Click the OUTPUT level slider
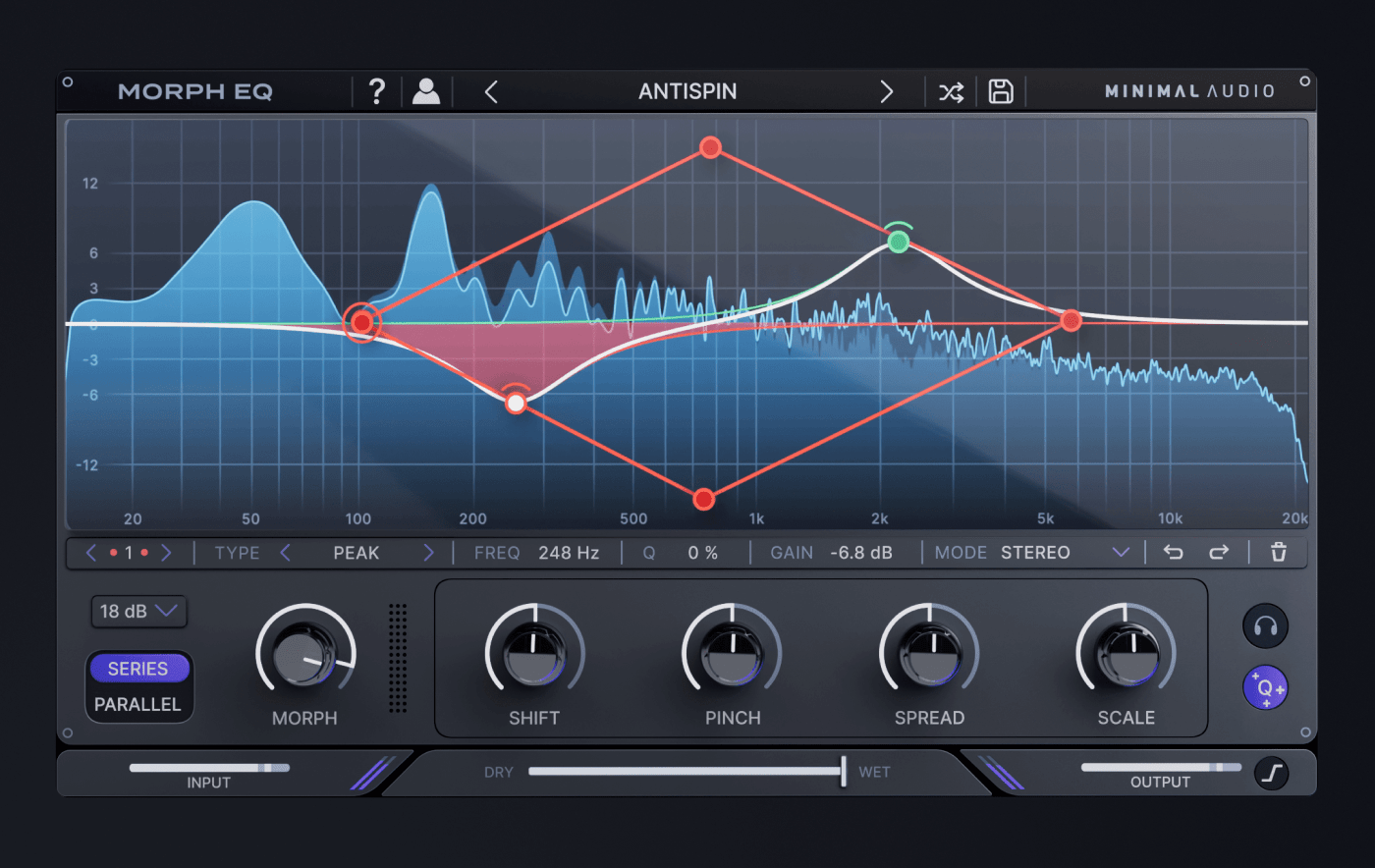The width and height of the screenshot is (1375, 868). pos(1161,768)
